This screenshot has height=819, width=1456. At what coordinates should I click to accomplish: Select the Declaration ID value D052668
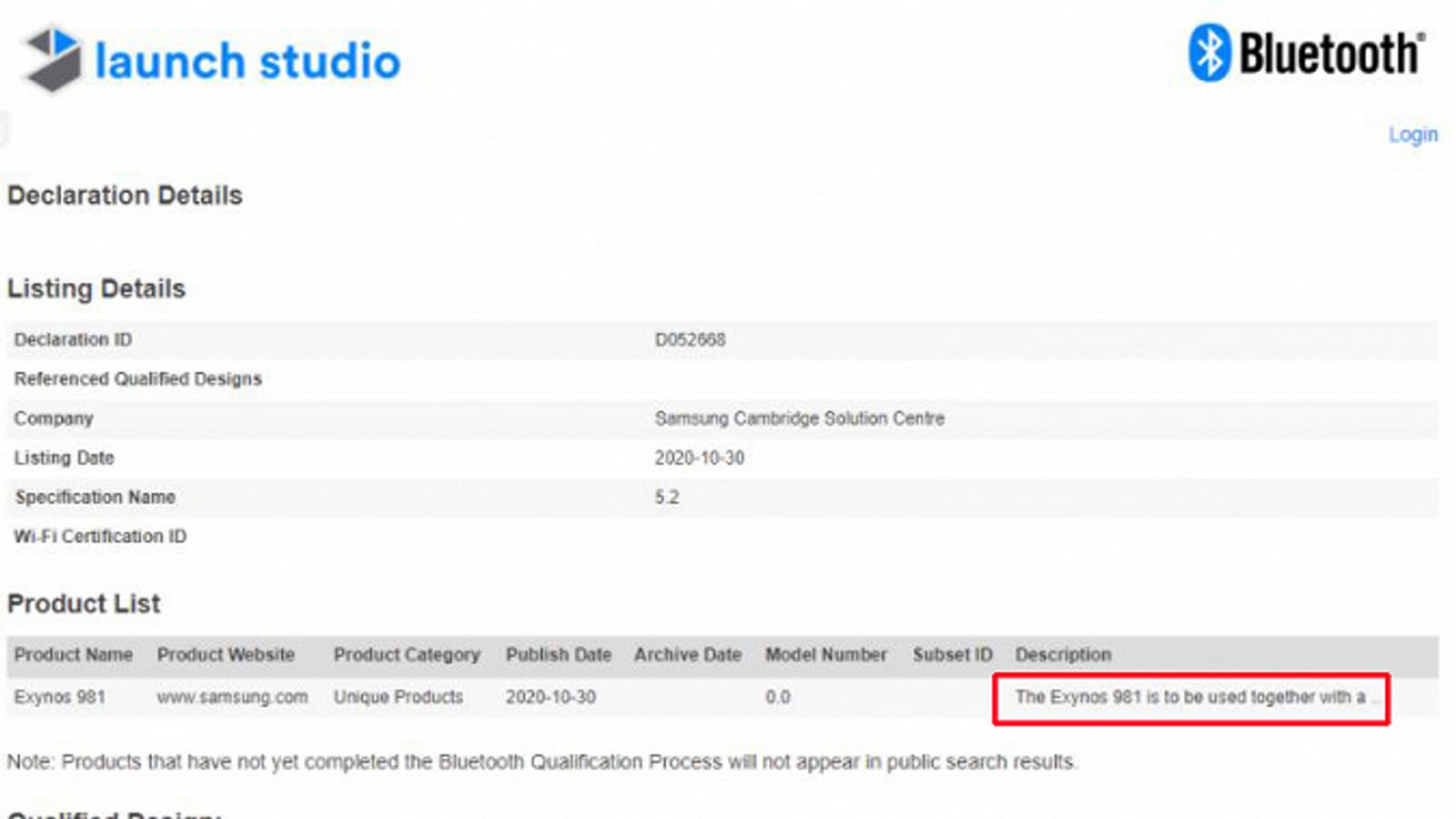[x=690, y=339]
